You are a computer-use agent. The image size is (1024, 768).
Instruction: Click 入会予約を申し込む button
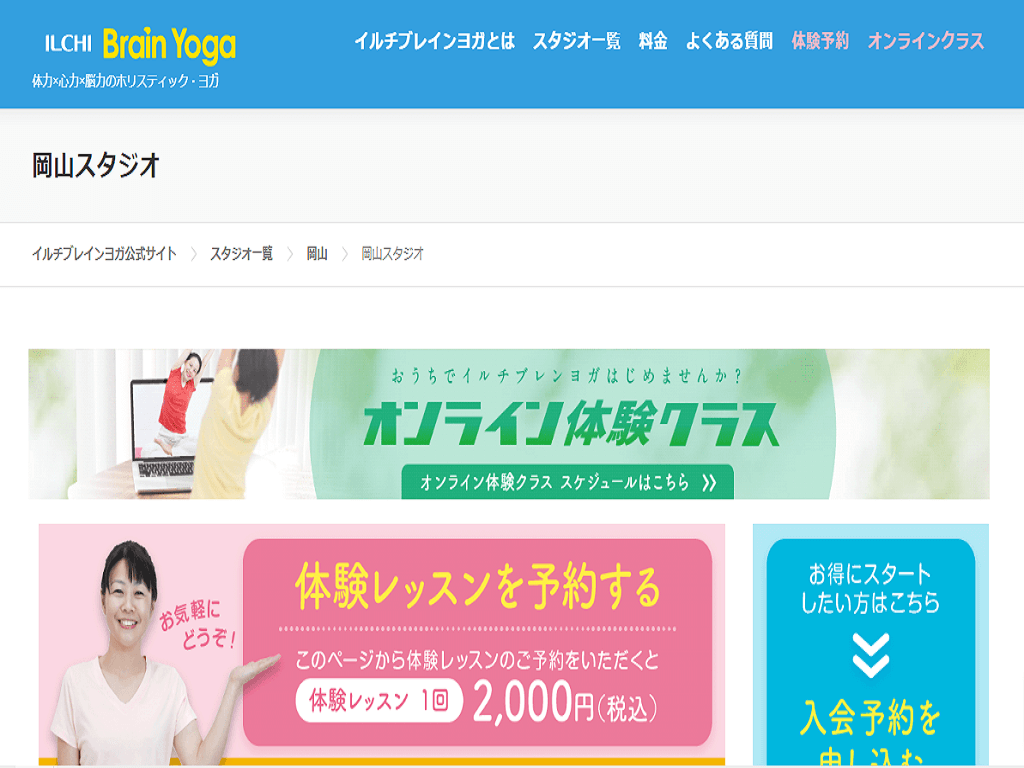[871, 731]
